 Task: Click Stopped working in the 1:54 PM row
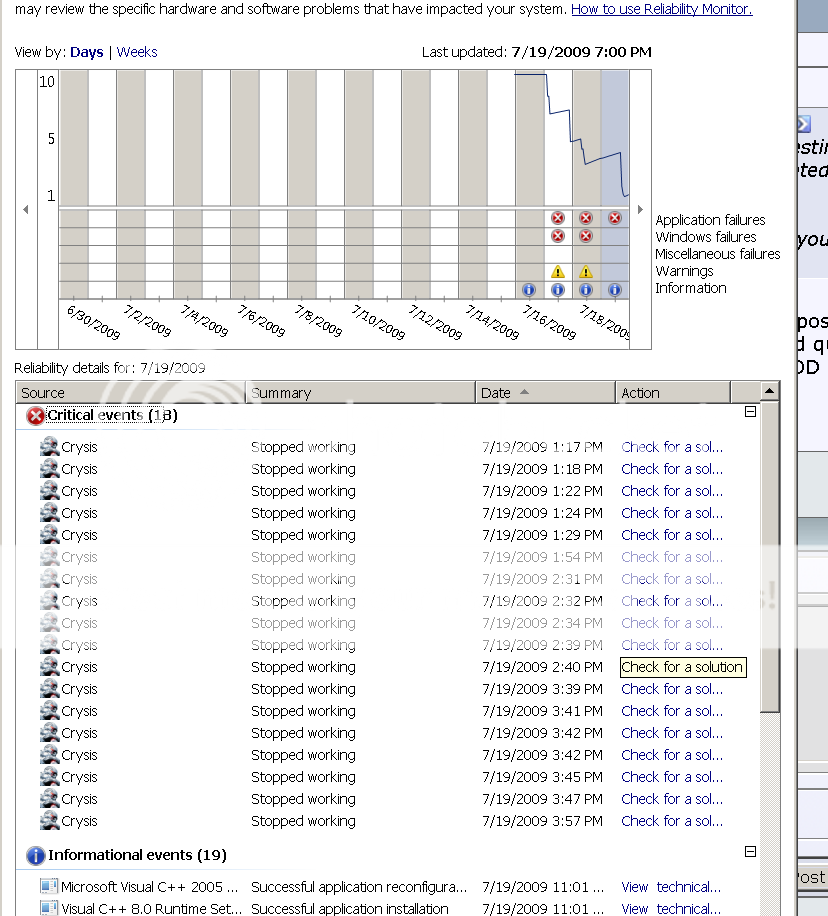303,557
